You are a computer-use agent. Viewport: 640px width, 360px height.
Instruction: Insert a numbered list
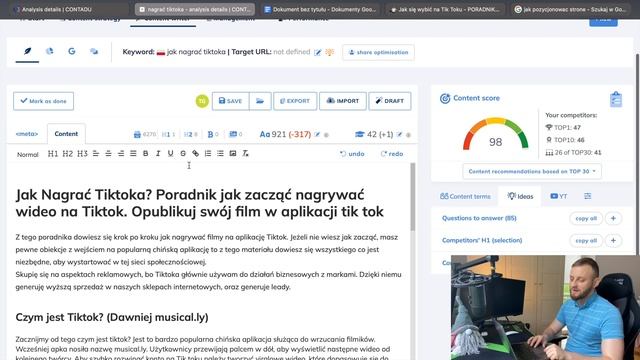pos(208,154)
